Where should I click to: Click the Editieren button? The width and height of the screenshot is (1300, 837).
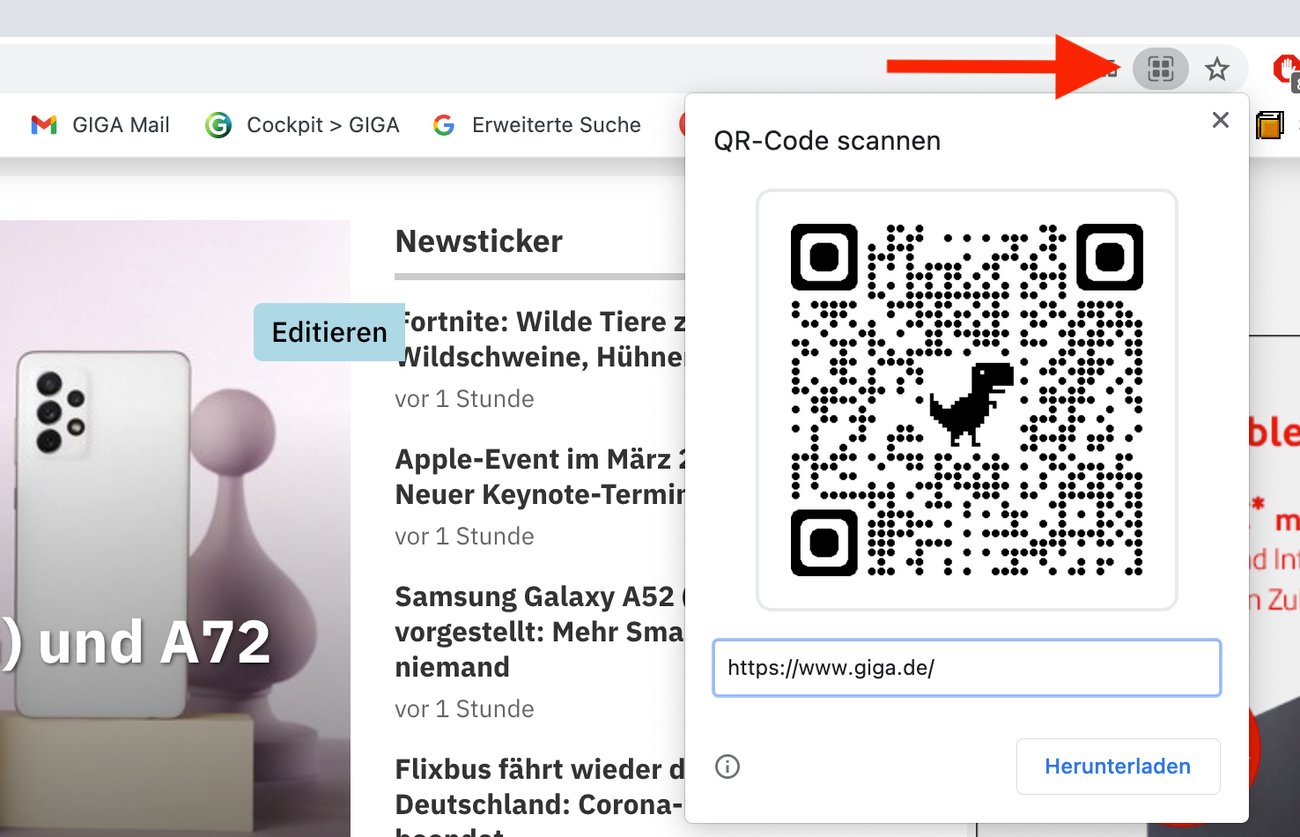click(x=328, y=331)
